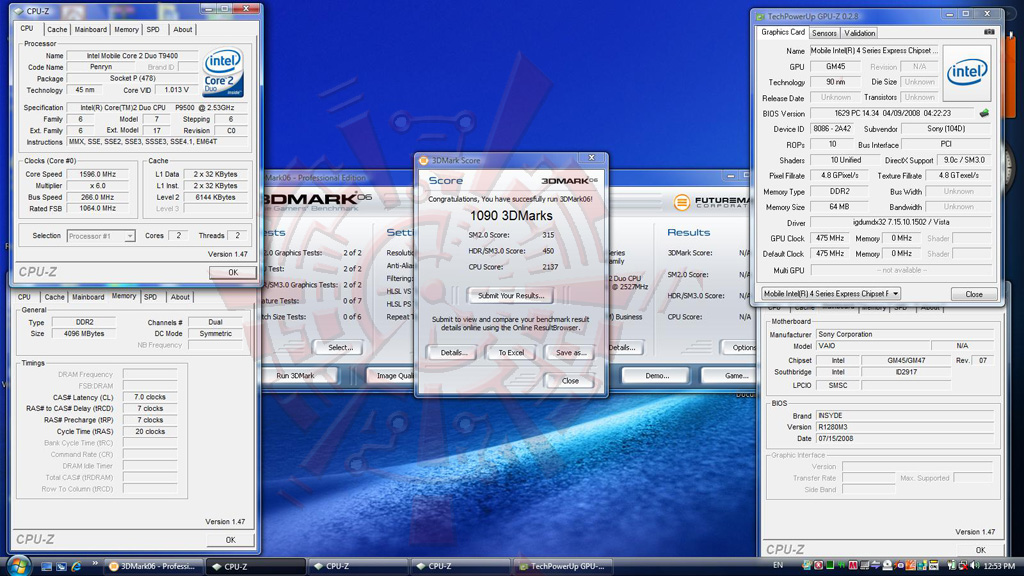1024x576 pixels.
Task: Open the GPU selection dropdown in GPU-Z
Action: [831, 294]
